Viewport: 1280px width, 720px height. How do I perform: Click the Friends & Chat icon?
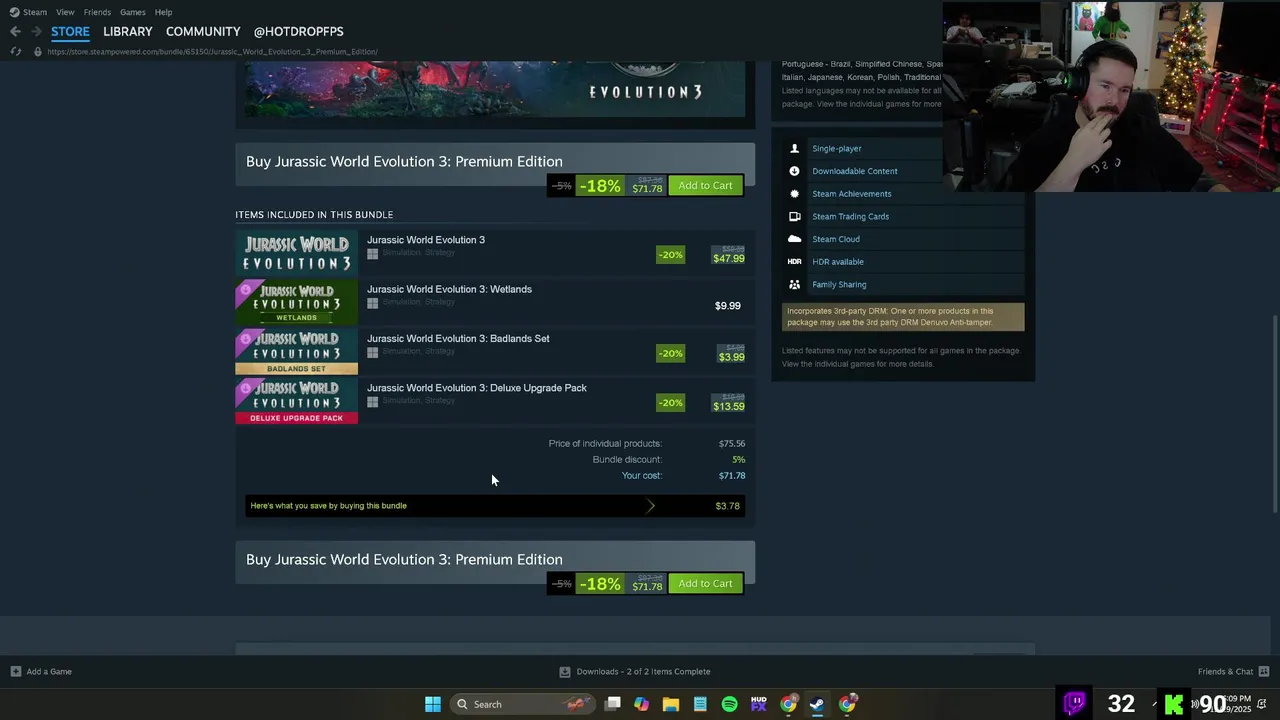pos(1264,672)
